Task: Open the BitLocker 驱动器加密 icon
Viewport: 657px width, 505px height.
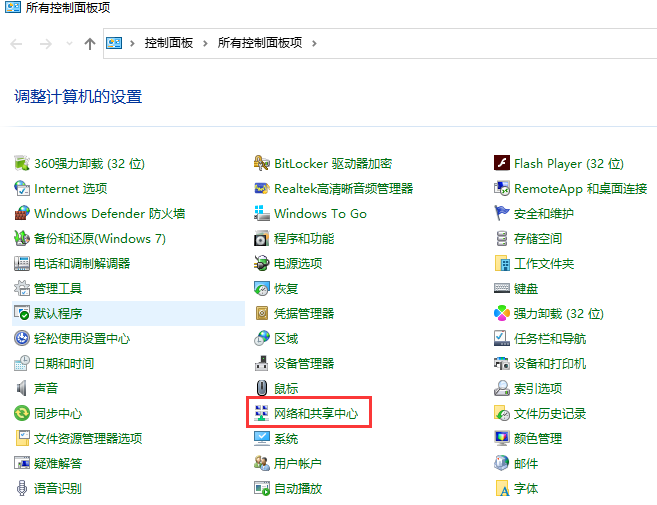Action: (262, 163)
